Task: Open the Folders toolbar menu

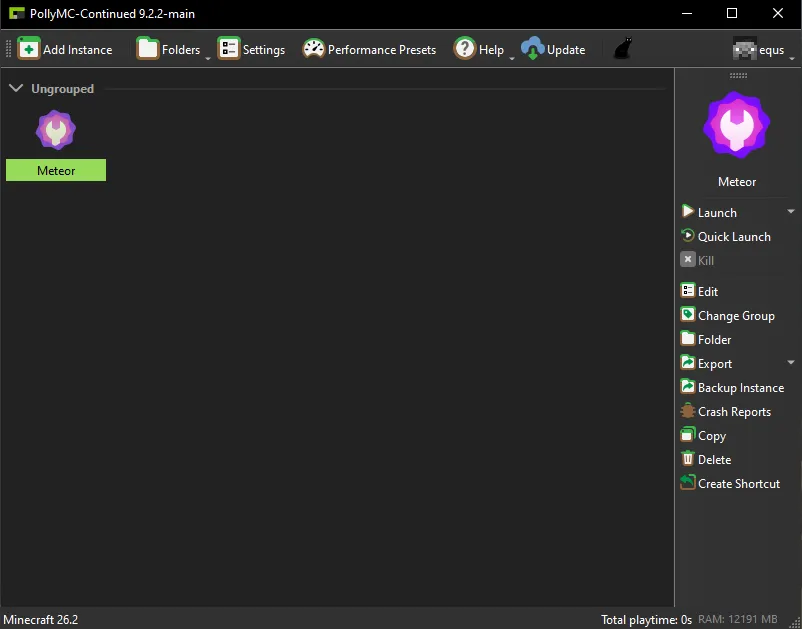Action: 173,49
